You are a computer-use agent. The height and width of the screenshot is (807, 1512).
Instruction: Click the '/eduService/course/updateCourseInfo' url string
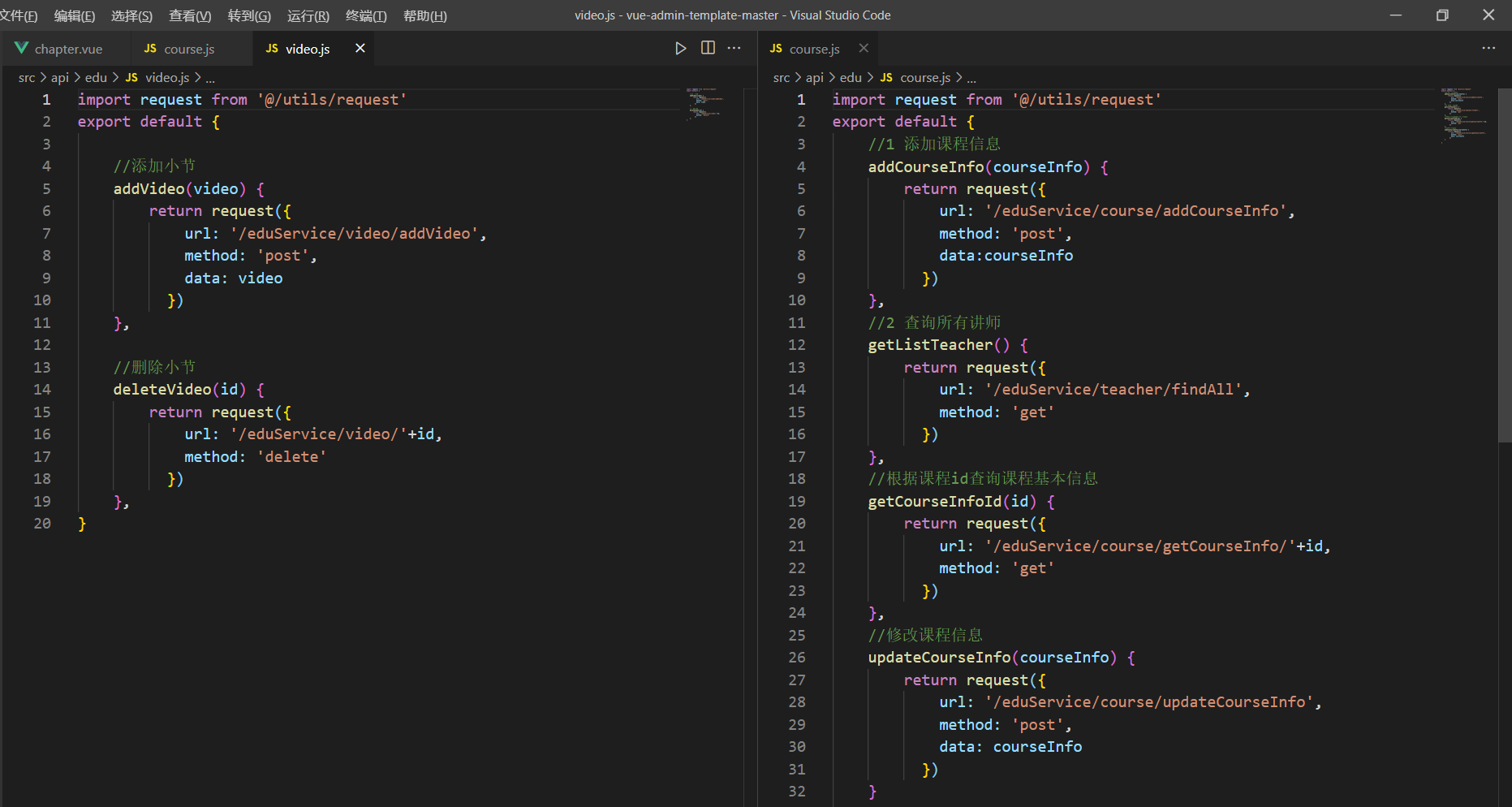pyautogui.click(x=1149, y=702)
